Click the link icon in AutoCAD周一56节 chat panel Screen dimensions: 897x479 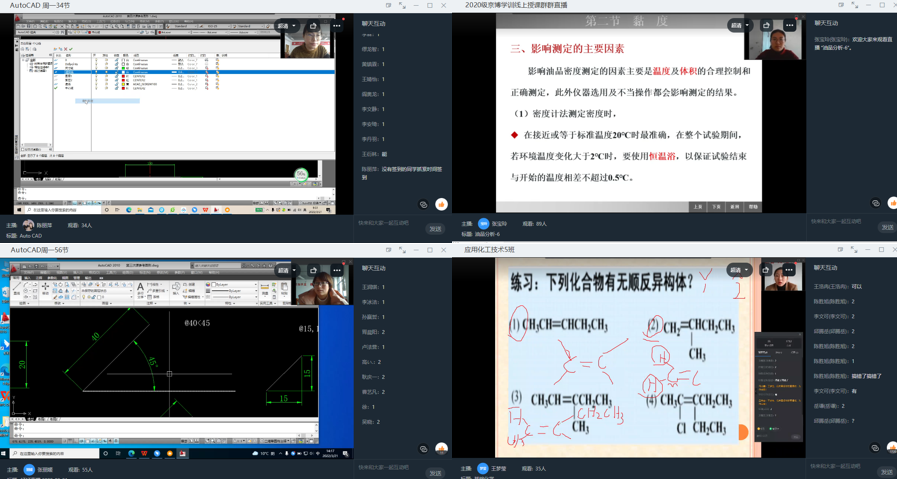(x=423, y=449)
